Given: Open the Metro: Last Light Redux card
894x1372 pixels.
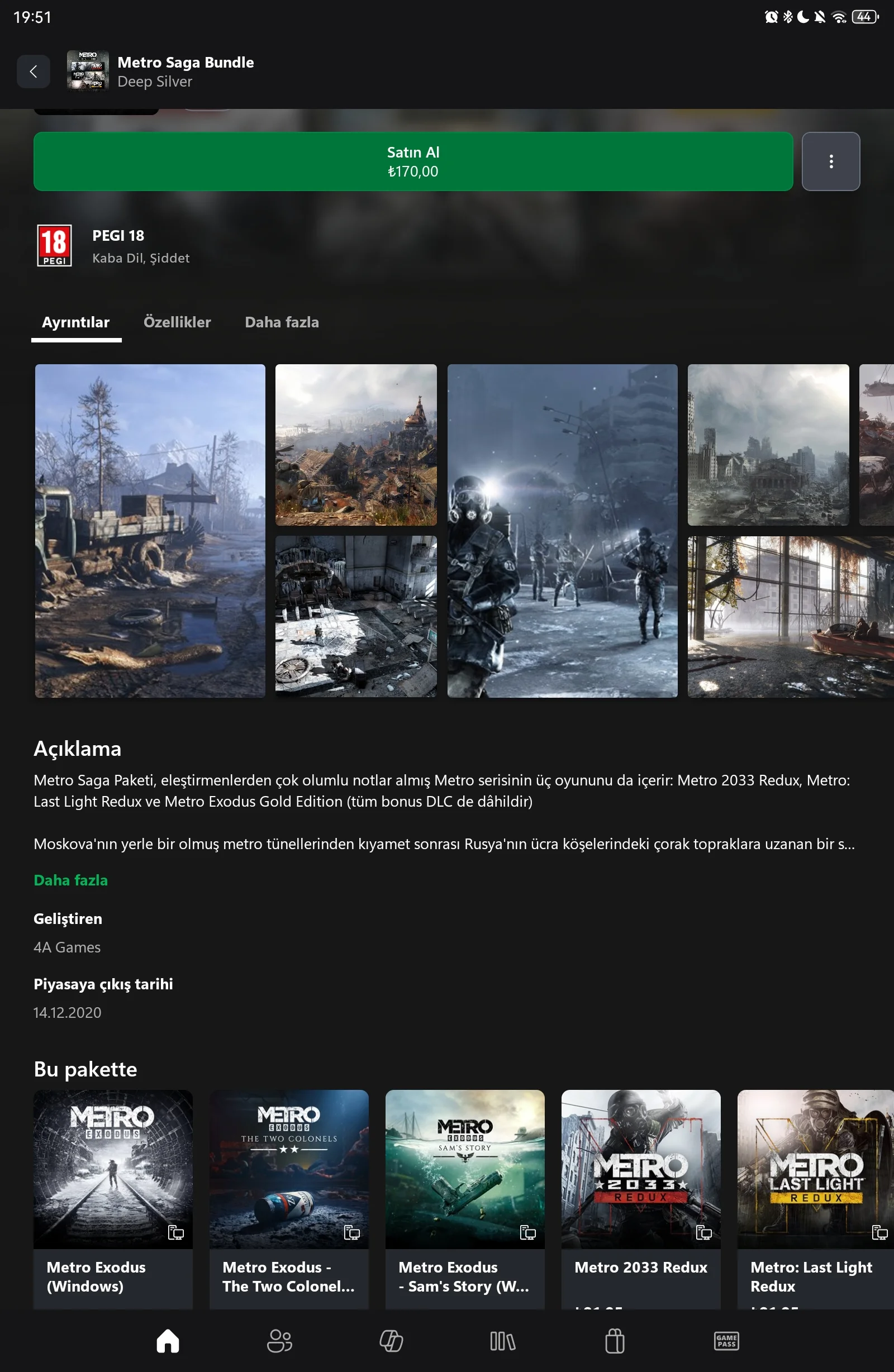Looking at the screenshot, I should click(816, 1199).
